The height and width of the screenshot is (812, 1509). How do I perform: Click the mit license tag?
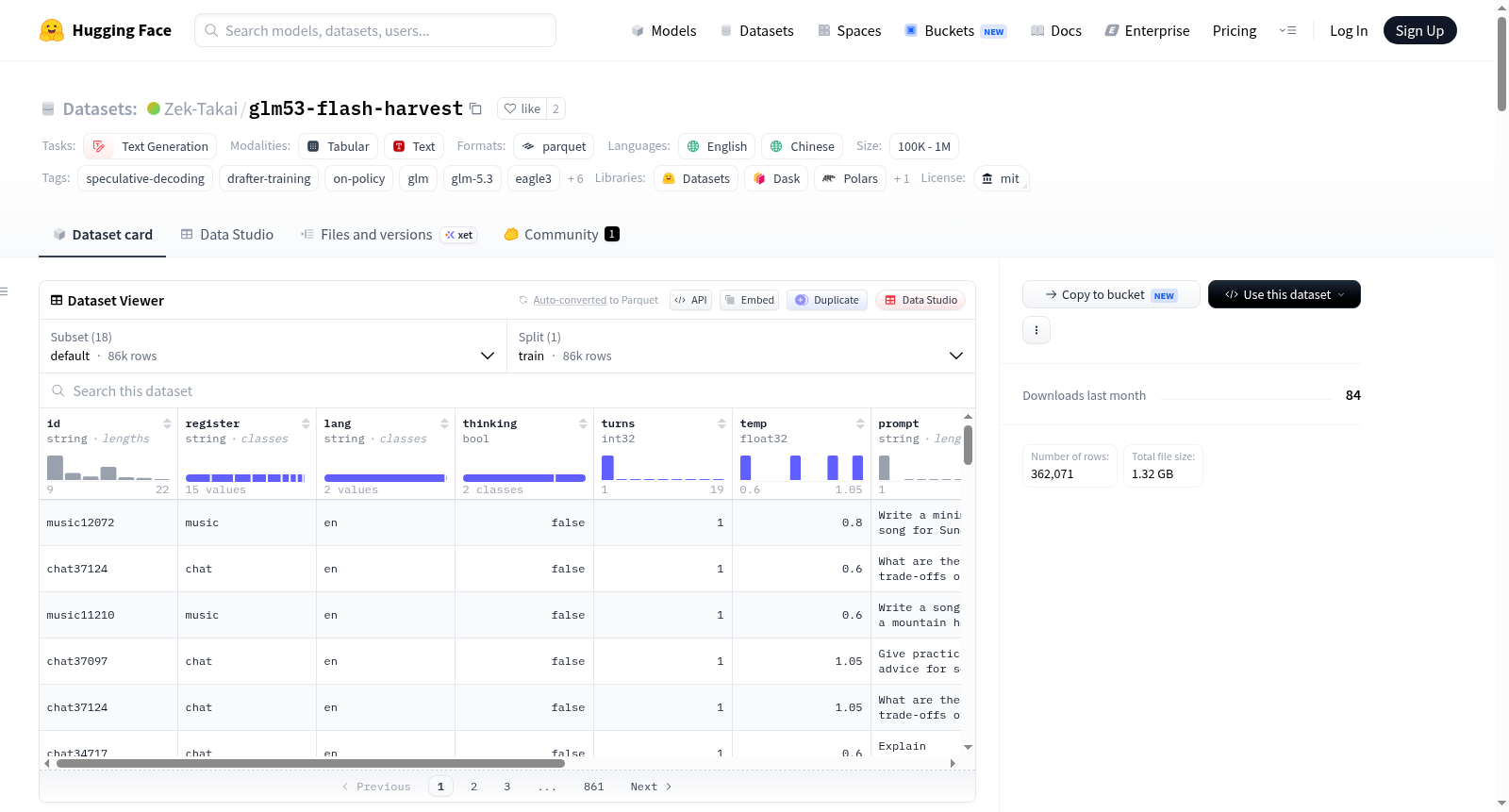1001,178
